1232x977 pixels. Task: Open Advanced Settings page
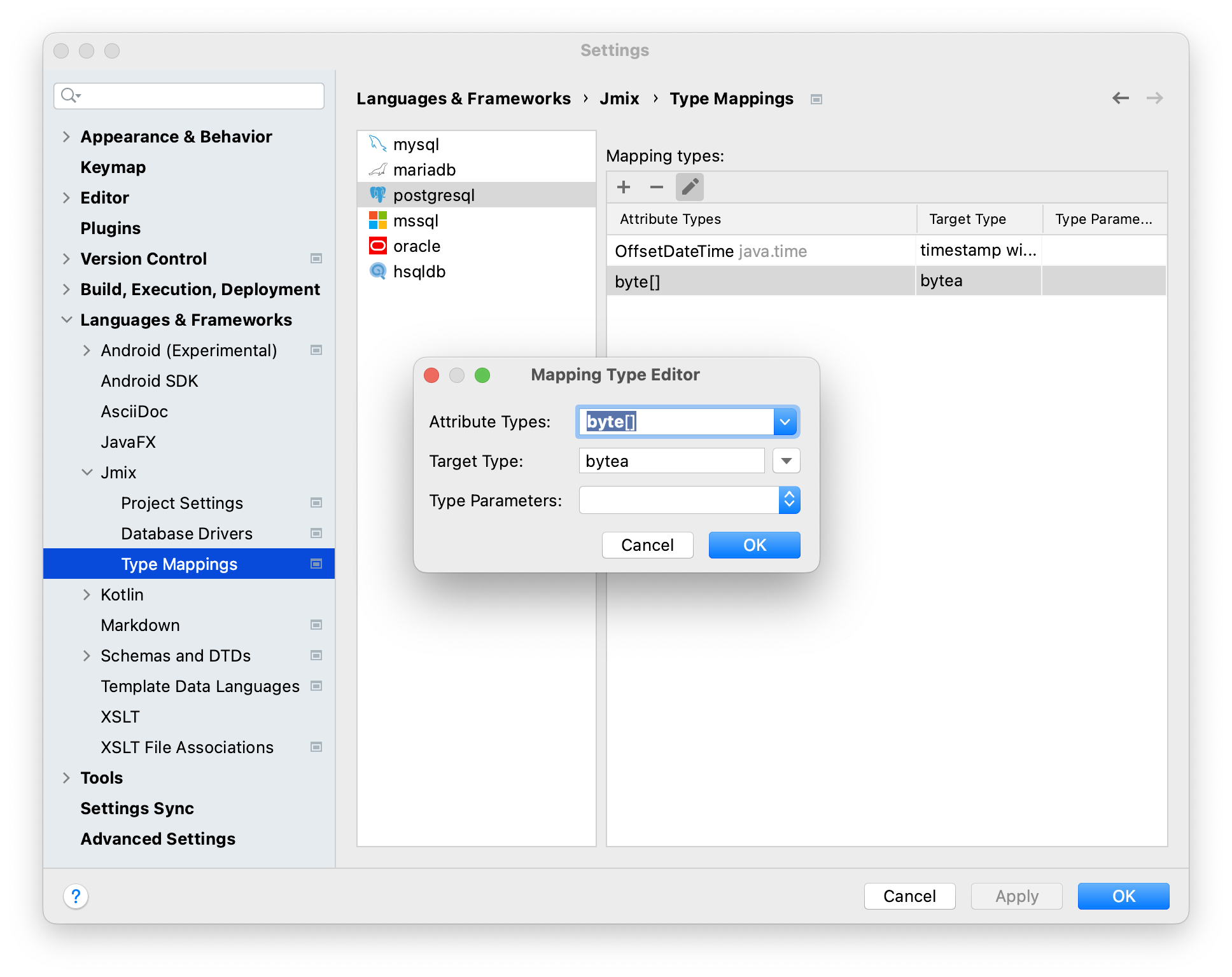pyautogui.click(x=158, y=839)
